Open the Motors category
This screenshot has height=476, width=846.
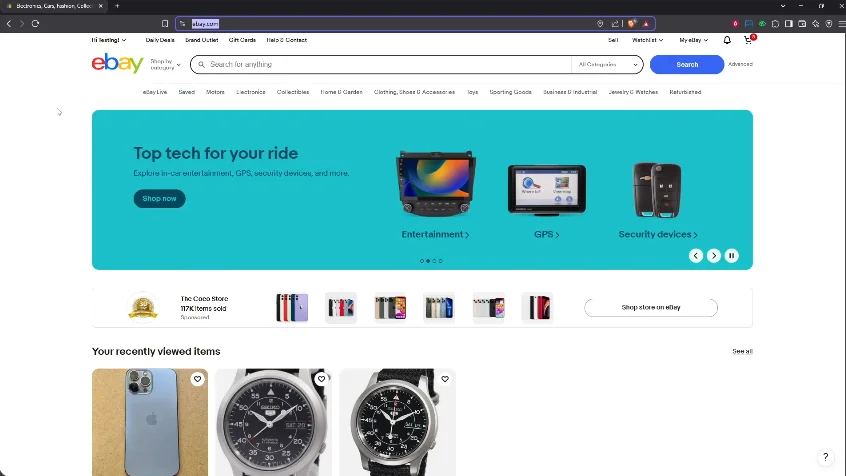[x=215, y=92]
